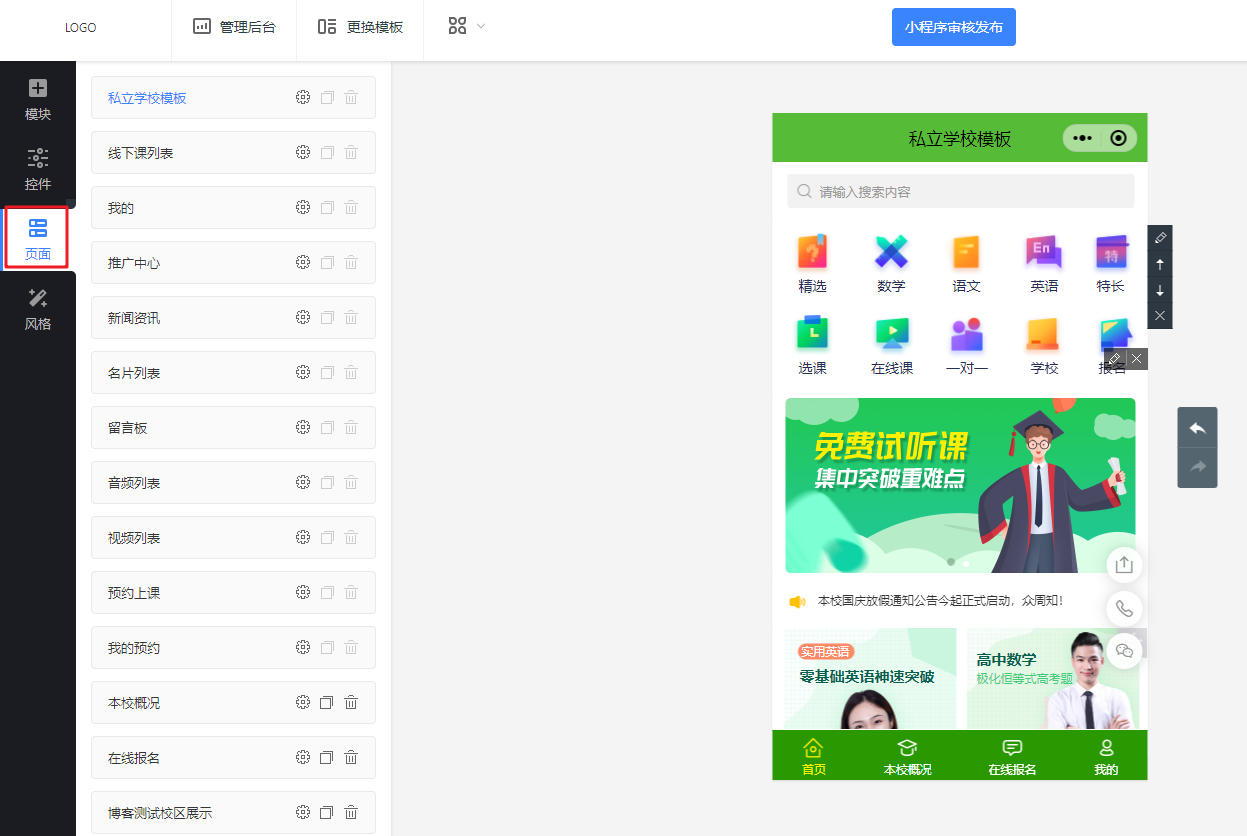
Task: Duplicate the 本校概况 page
Action: (x=327, y=702)
